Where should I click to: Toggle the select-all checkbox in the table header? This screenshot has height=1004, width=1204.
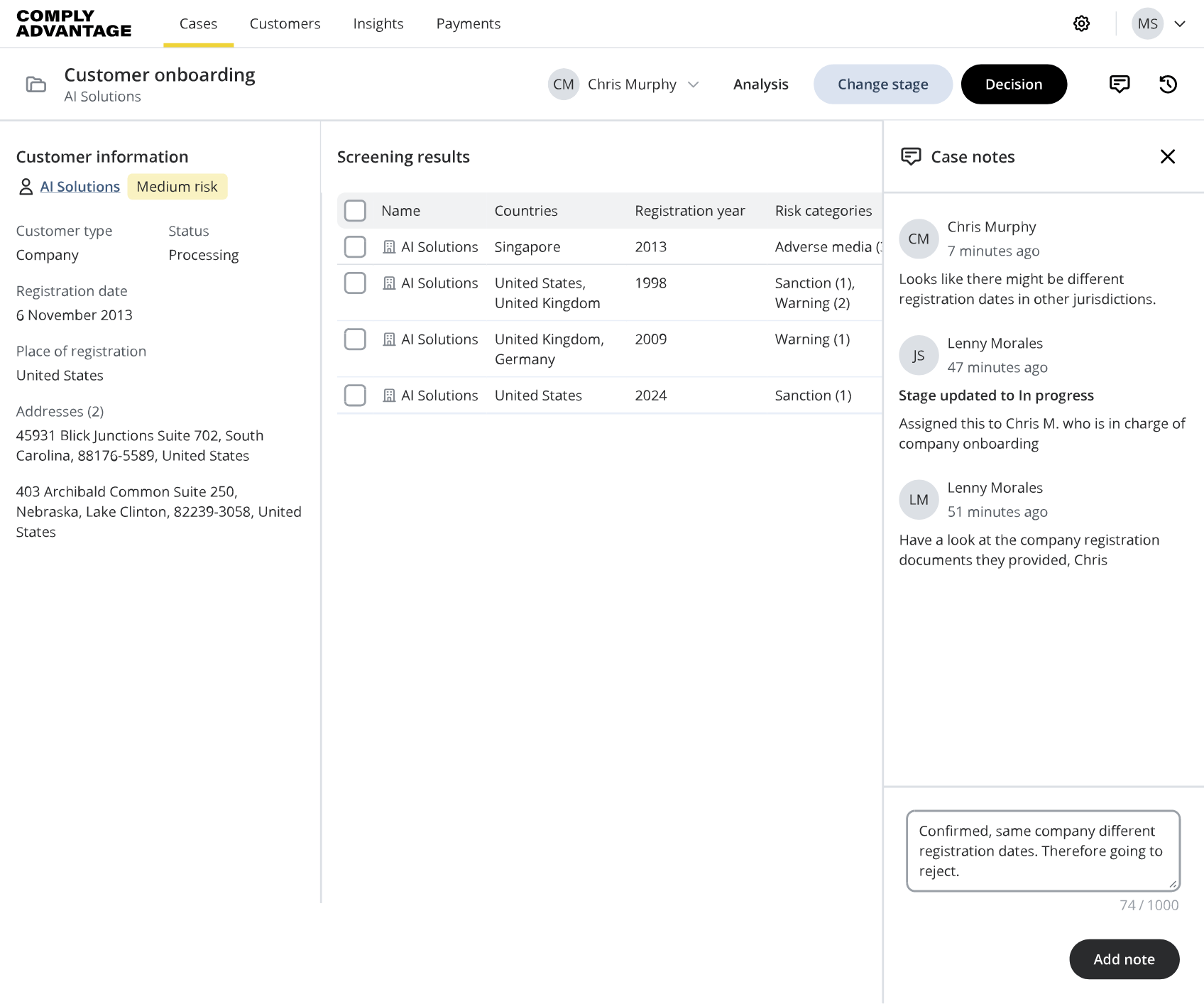tap(355, 210)
